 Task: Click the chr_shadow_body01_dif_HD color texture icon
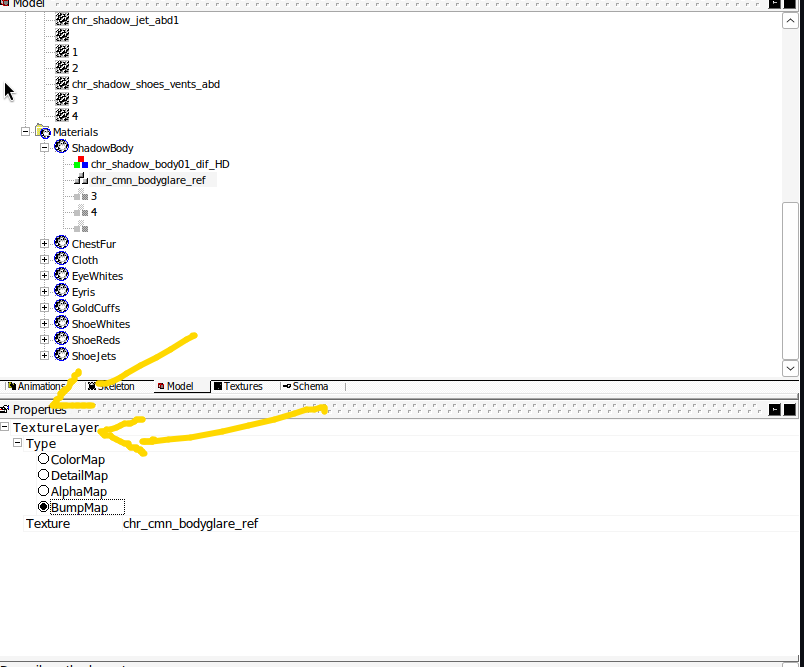click(x=81, y=163)
